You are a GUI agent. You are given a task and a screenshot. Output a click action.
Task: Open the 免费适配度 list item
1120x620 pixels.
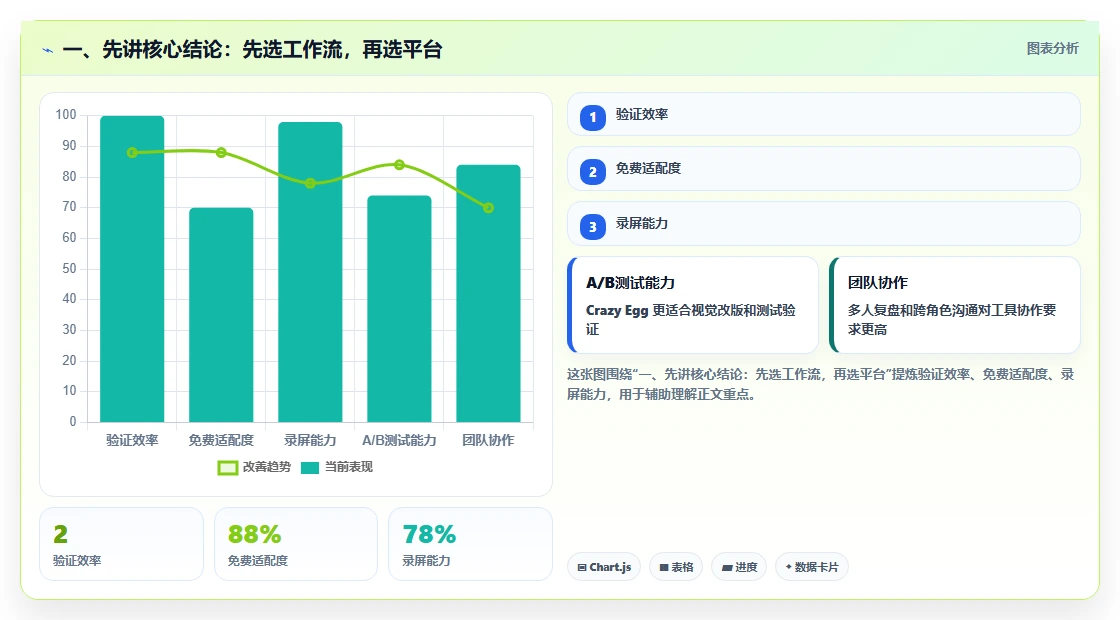click(x=824, y=169)
